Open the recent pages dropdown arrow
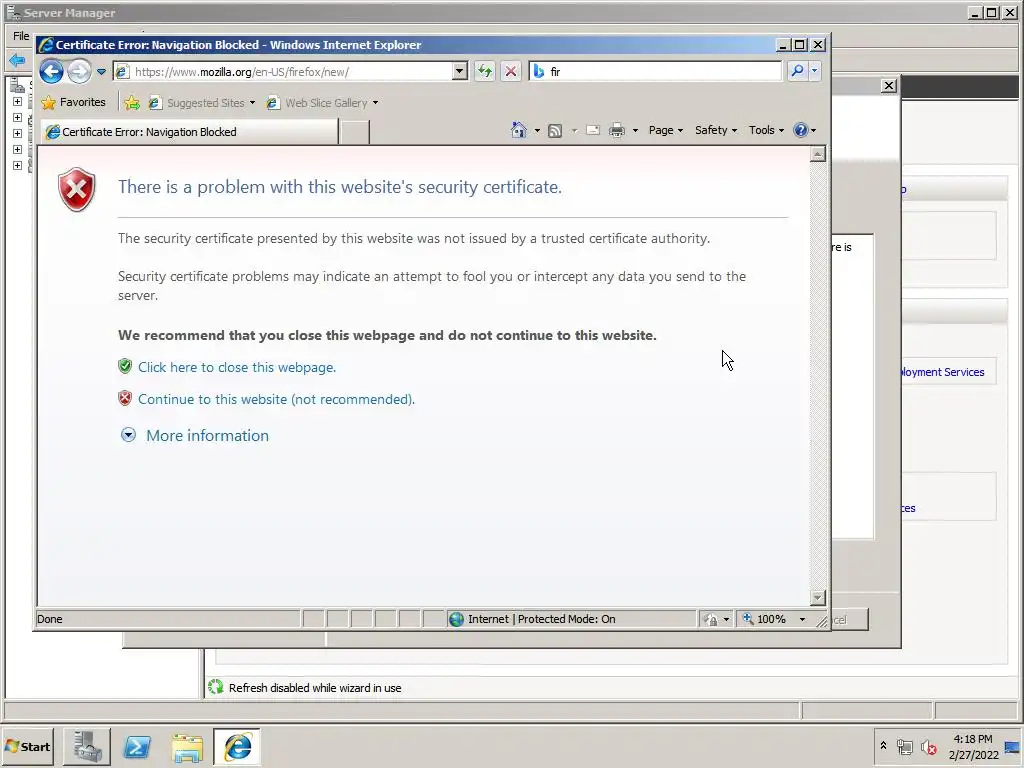The width and height of the screenshot is (1024, 768). pos(101,72)
